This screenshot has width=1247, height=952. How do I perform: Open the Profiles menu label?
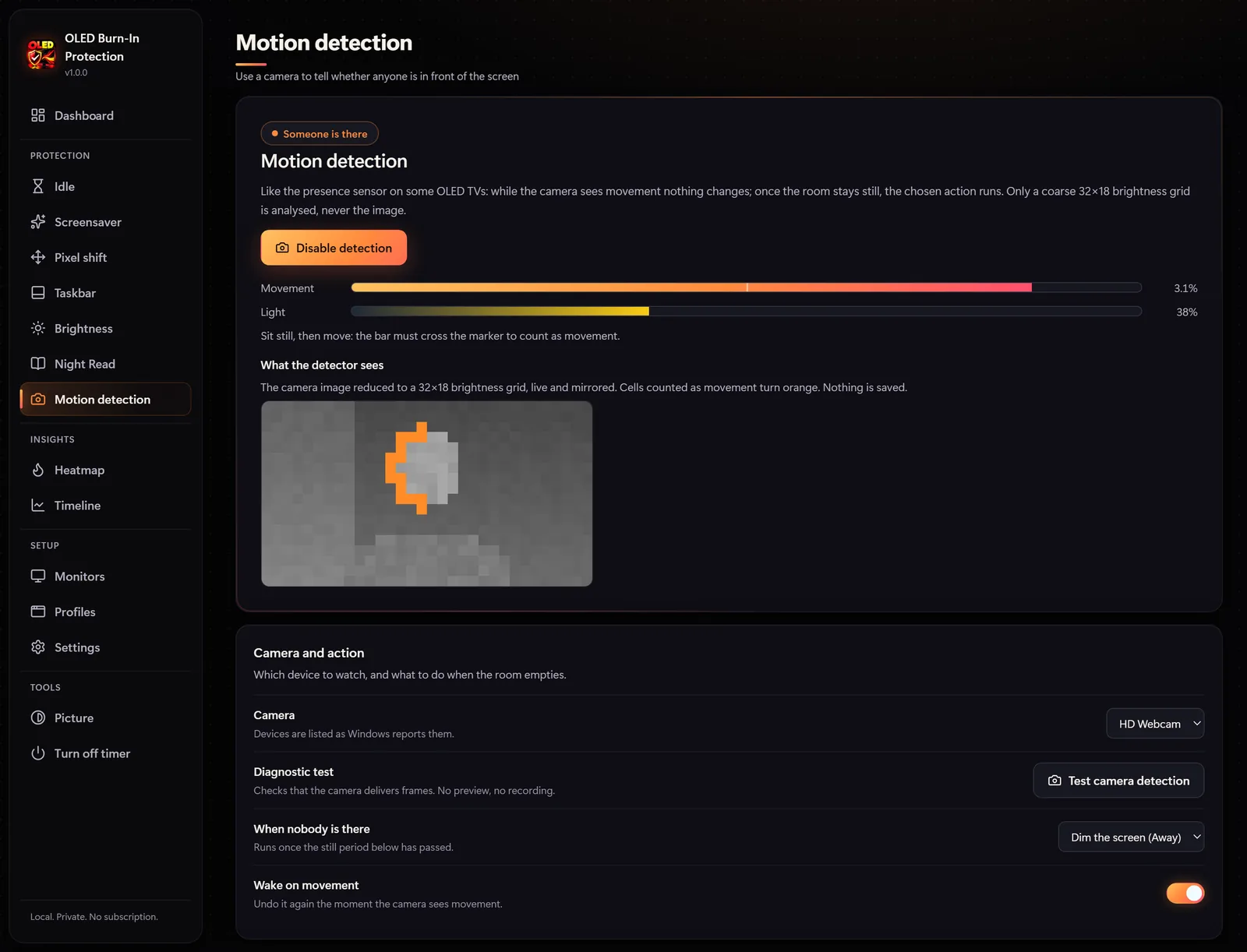[75, 612]
